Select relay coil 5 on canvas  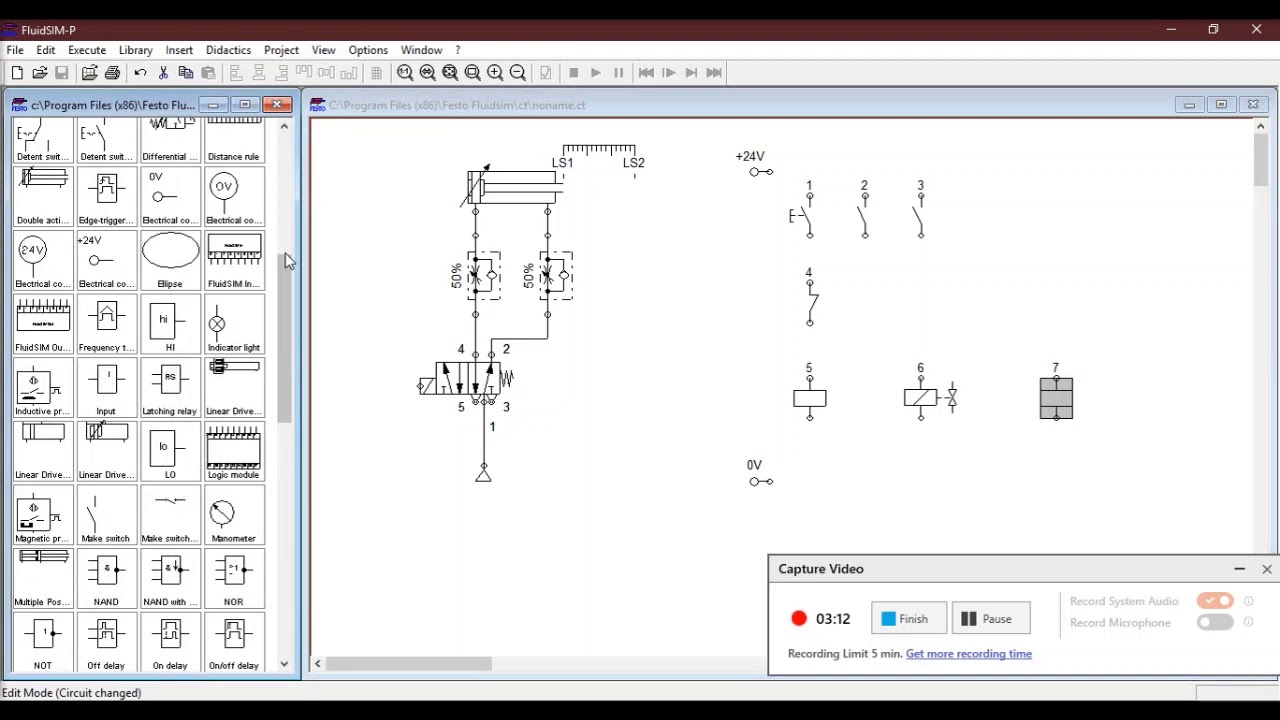809,398
